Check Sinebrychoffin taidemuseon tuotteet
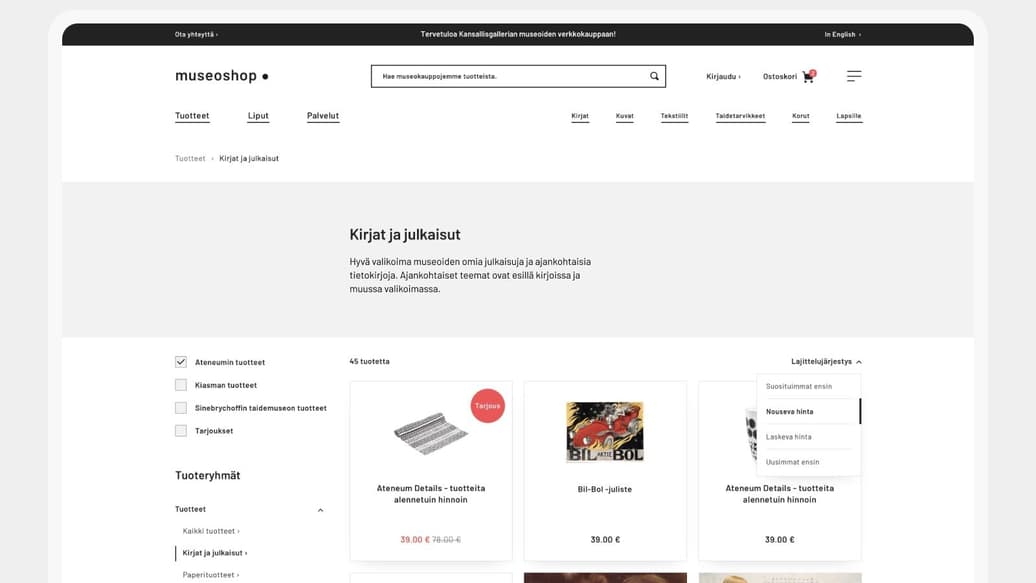This screenshot has width=1036, height=583. [180, 408]
